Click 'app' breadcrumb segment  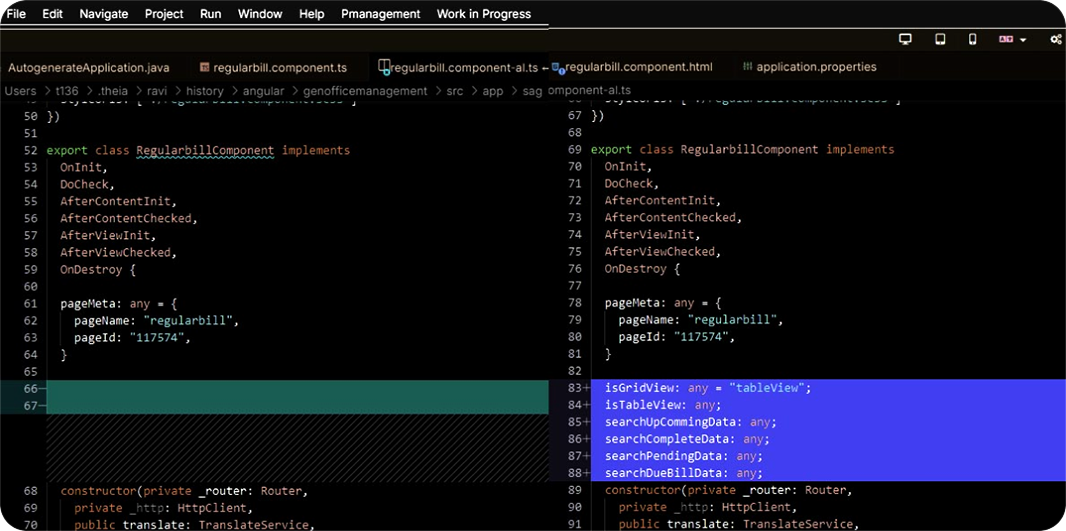coord(493,90)
